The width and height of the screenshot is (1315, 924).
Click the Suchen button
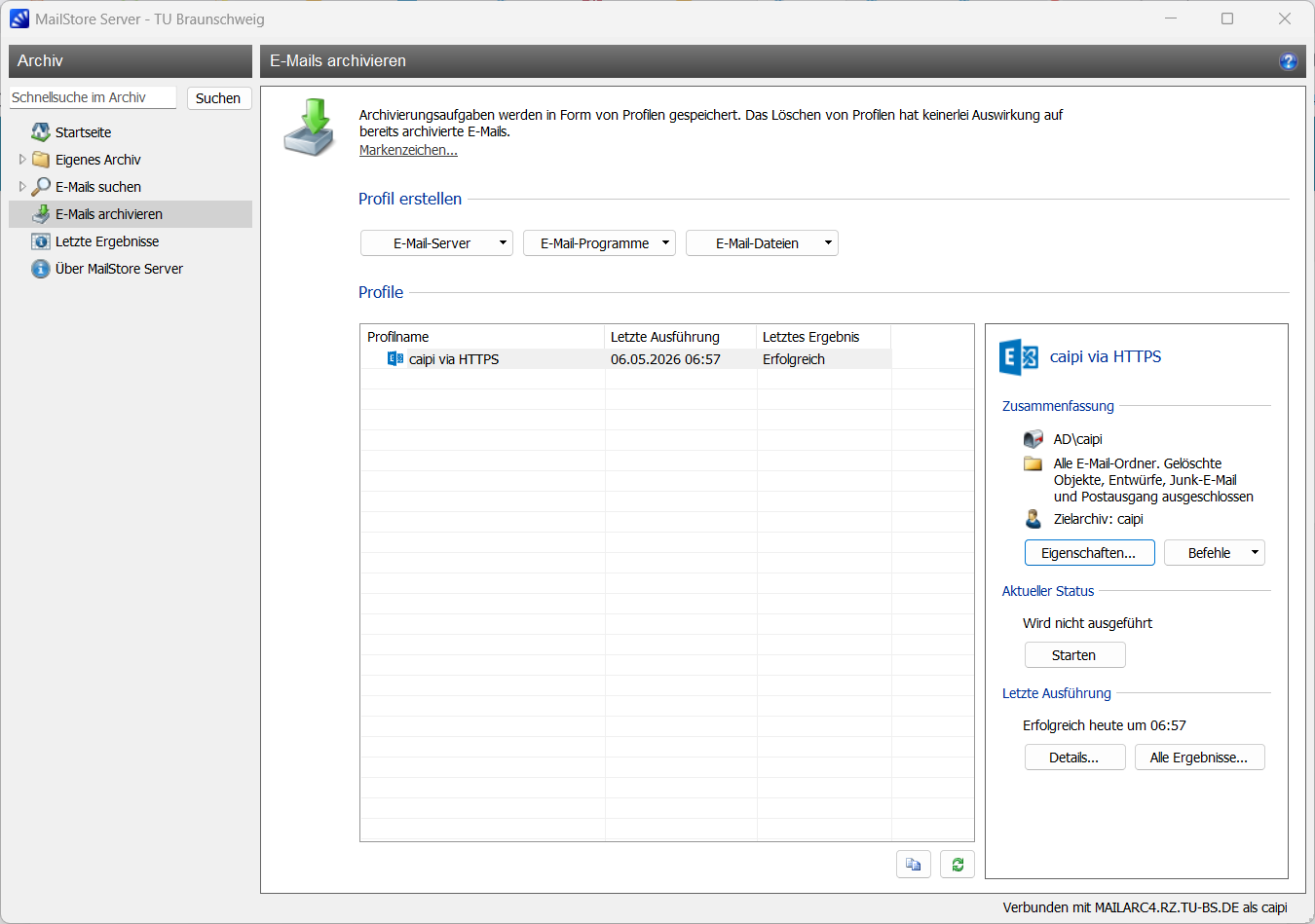(x=218, y=98)
